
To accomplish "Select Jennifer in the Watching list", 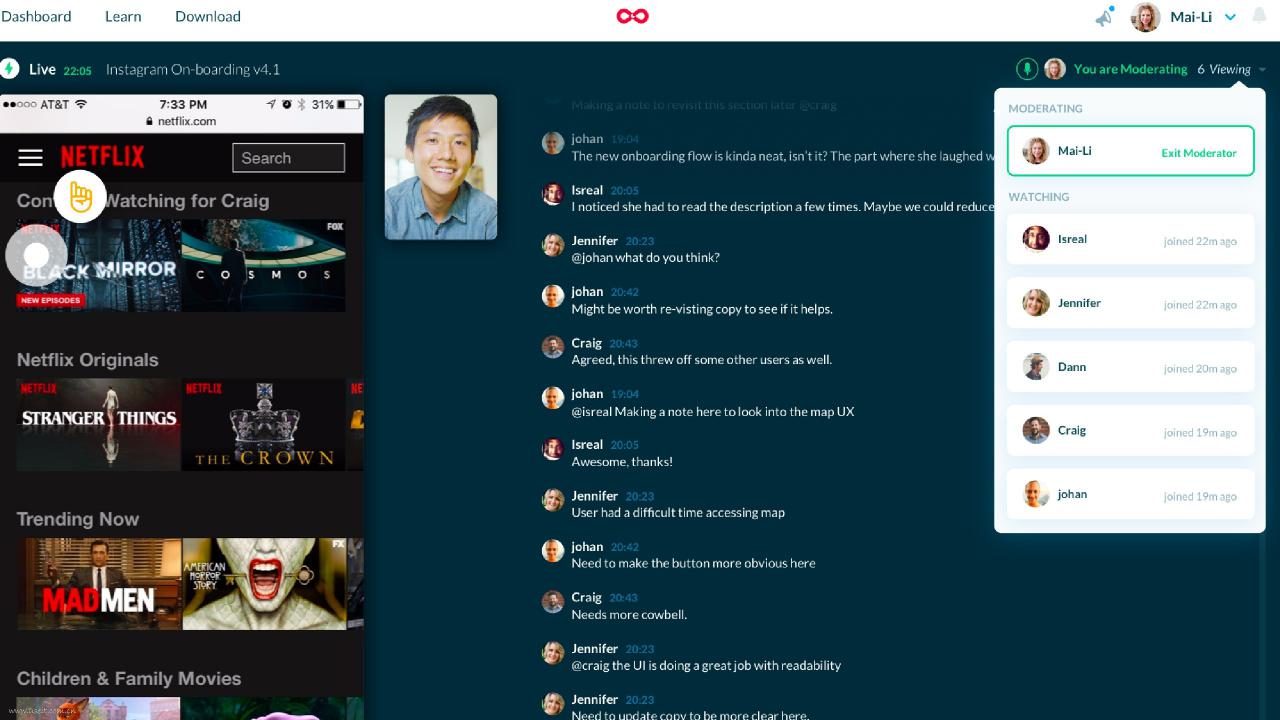I will coord(1130,303).
